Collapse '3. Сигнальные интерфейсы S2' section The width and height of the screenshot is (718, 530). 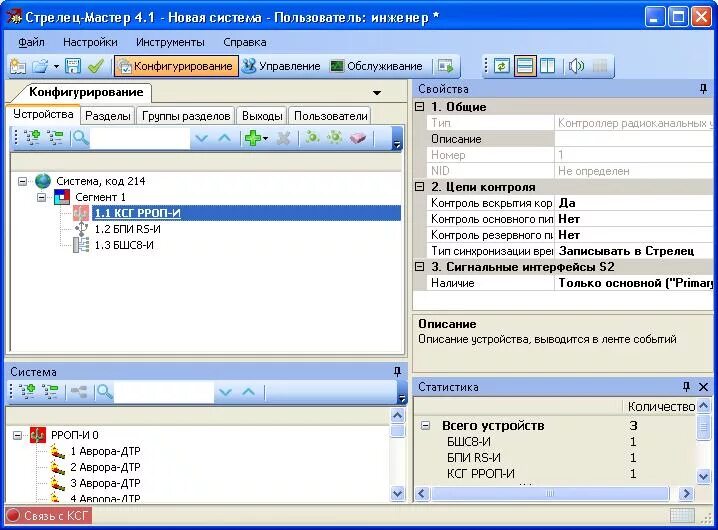tap(419, 267)
